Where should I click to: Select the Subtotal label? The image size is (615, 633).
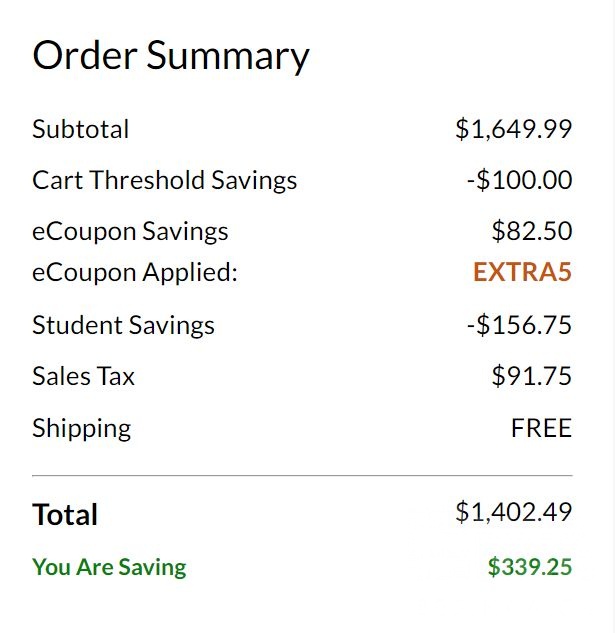tap(80, 129)
